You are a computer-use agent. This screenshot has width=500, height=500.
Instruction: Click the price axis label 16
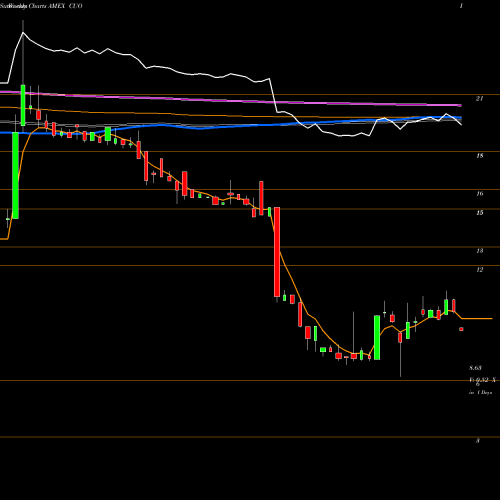[479, 194]
